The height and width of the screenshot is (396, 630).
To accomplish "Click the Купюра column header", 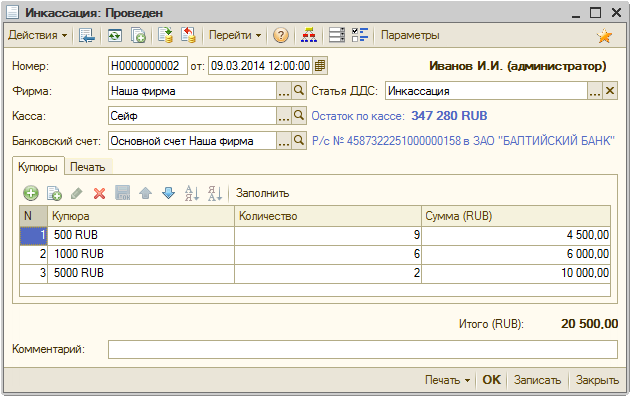I will tap(141, 216).
